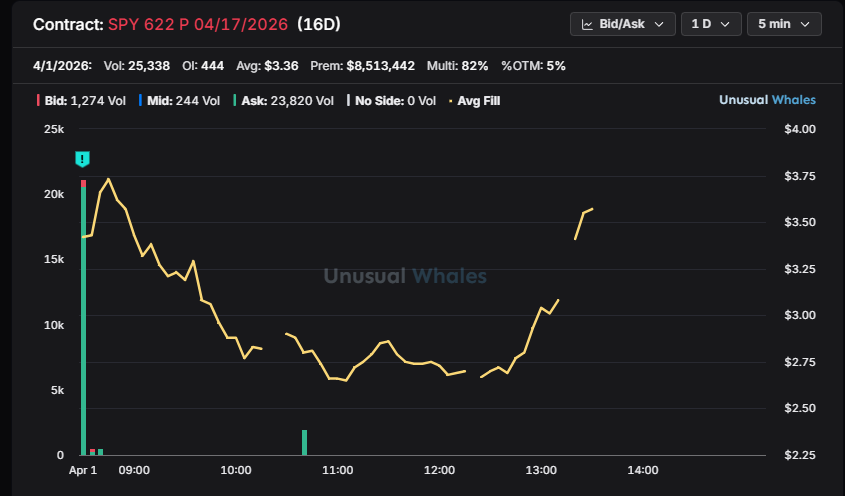Click the 11:00 time axis label
Image resolution: width=845 pixels, height=496 pixels.
point(338,470)
